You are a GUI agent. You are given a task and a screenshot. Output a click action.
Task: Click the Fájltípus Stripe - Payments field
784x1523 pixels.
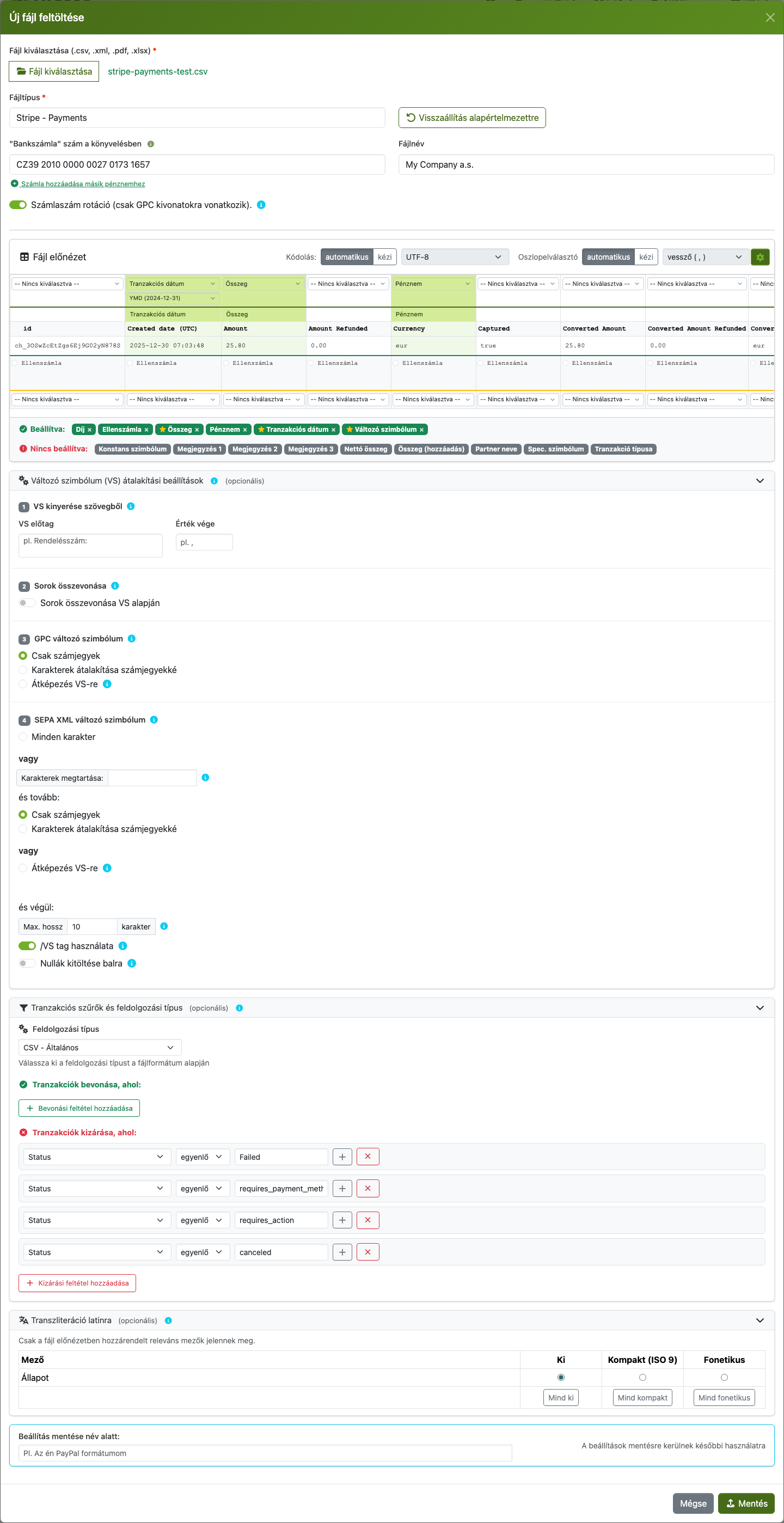click(x=198, y=118)
